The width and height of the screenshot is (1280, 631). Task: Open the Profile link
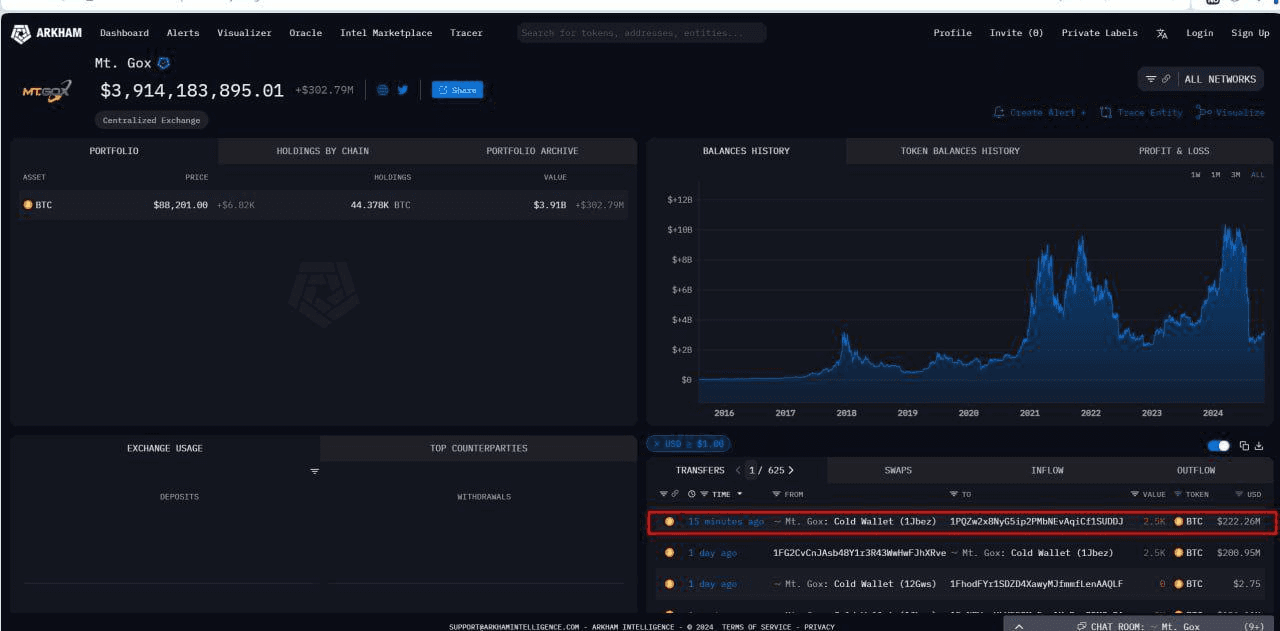click(952, 33)
